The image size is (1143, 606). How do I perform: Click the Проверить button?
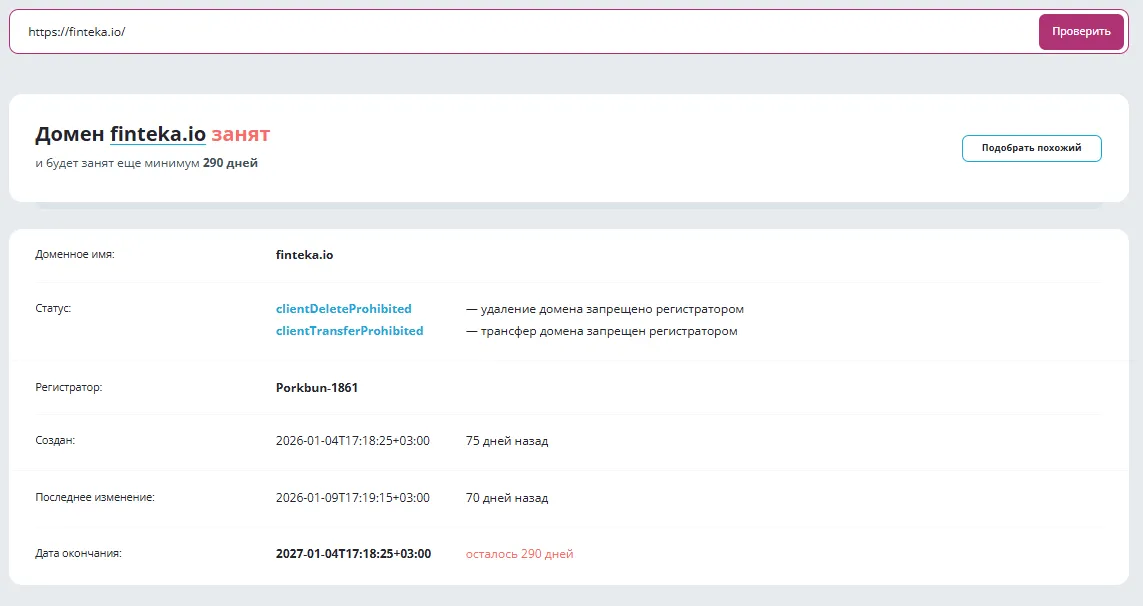[x=1081, y=31]
